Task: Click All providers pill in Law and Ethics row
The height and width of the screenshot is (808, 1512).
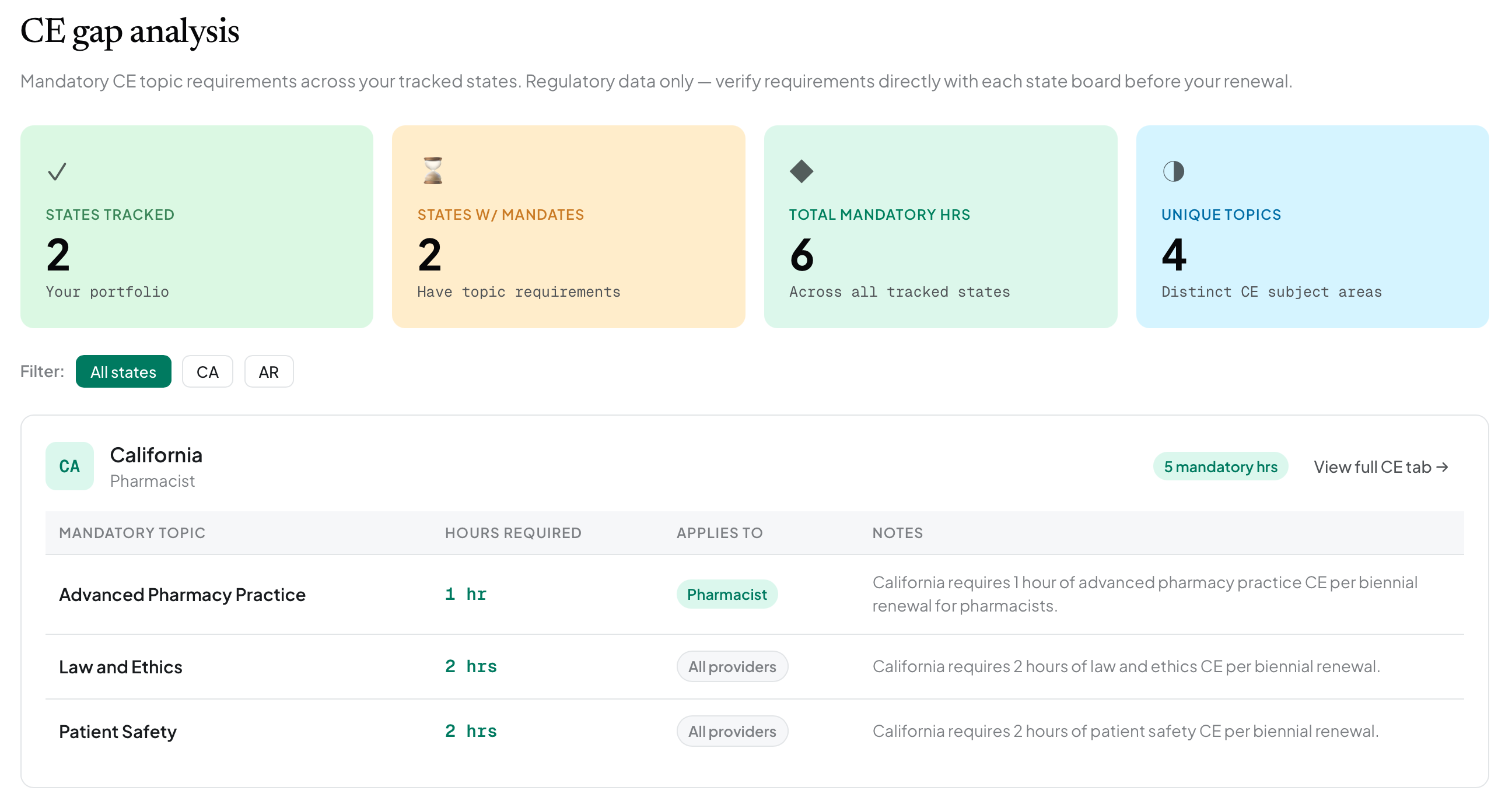Action: pyautogui.click(x=732, y=666)
